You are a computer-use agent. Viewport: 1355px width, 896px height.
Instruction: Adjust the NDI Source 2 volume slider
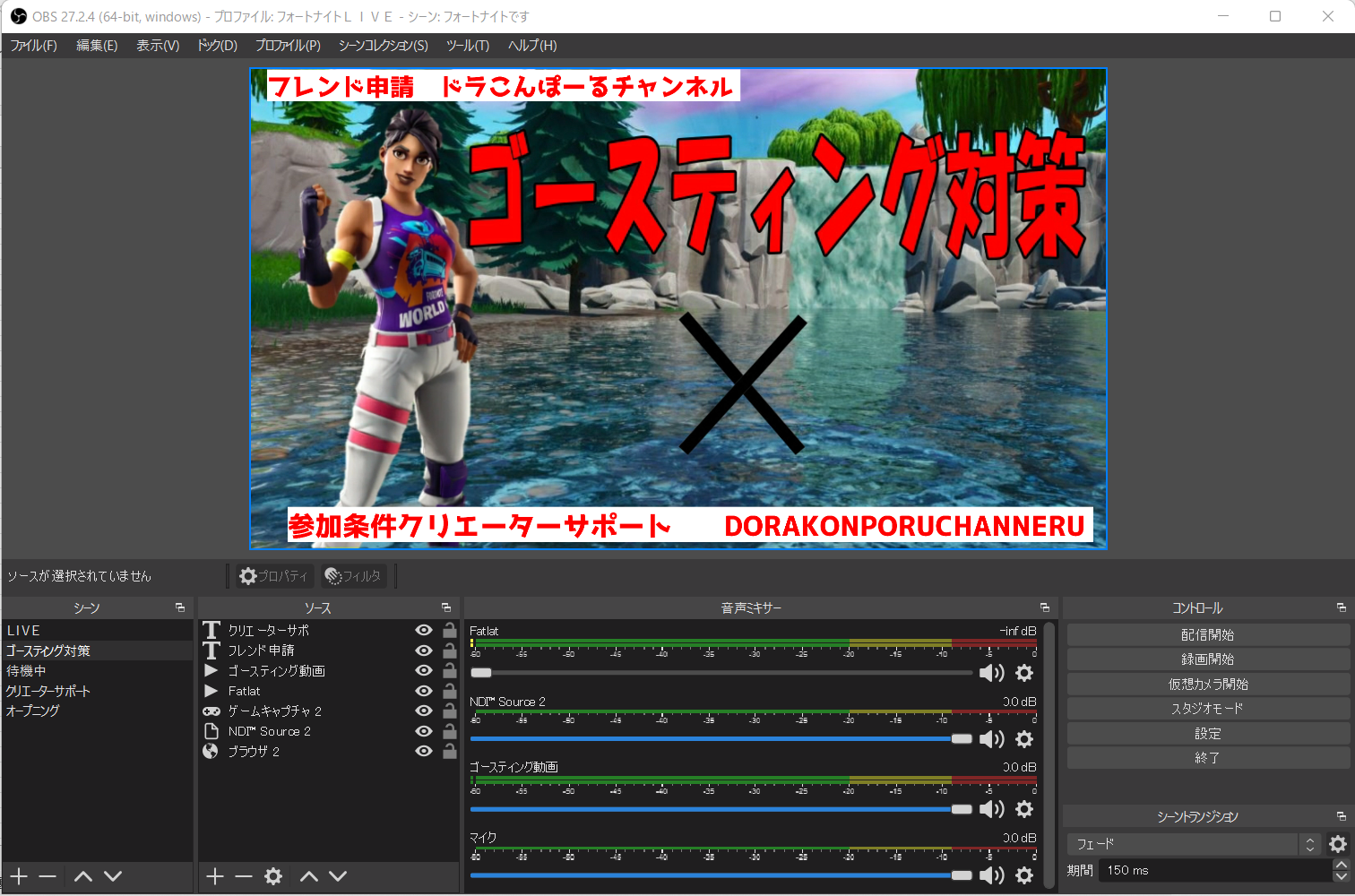click(x=721, y=739)
